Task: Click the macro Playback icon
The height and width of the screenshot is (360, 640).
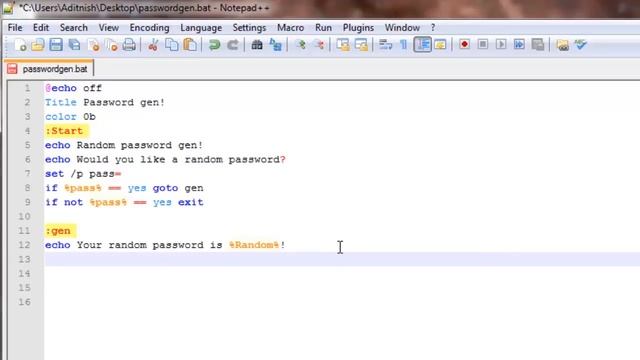Action: [501, 44]
